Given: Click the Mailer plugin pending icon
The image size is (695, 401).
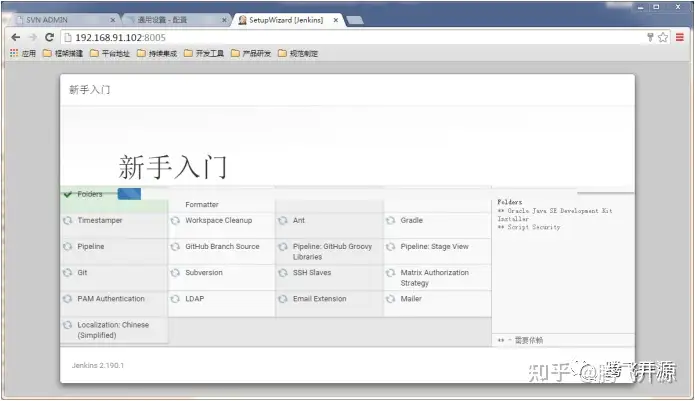Looking at the screenshot, I should click(x=390, y=299).
